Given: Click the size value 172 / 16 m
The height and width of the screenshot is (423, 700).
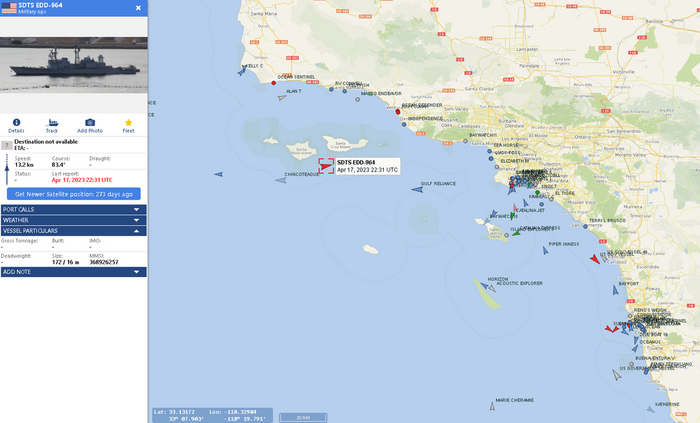Looking at the screenshot, I should pyautogui.click(x=66, y=262).
